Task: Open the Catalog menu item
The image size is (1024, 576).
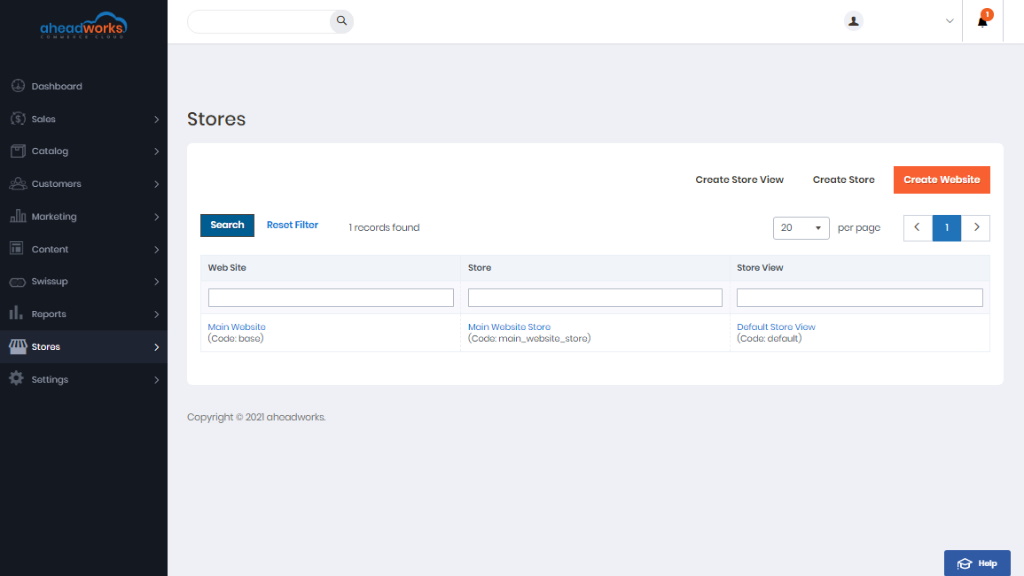Action: [x=84, y=151]
